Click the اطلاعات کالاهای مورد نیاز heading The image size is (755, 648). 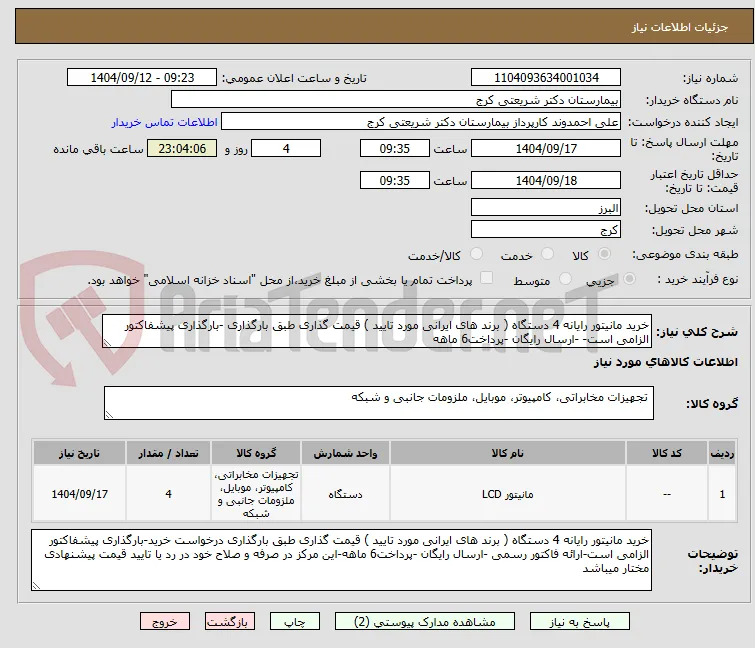click(x=665, y=362)
